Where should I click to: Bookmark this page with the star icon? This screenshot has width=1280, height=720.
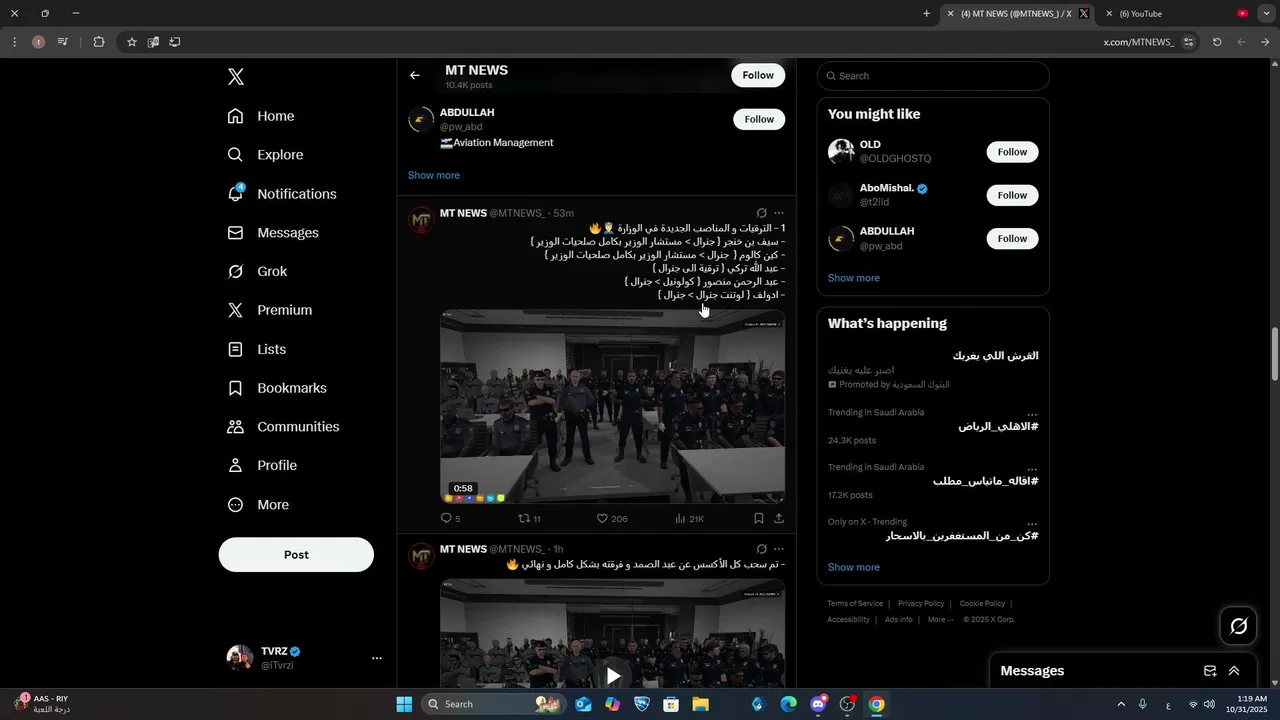point(131,42)
